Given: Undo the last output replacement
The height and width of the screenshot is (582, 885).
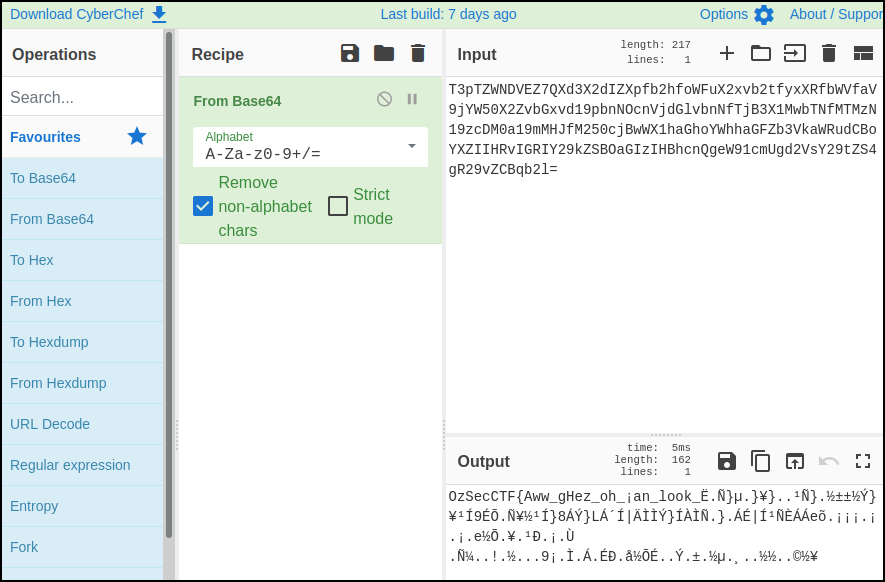Looking at the screenshot, I should pyautogui.click(x=829, y=461).
